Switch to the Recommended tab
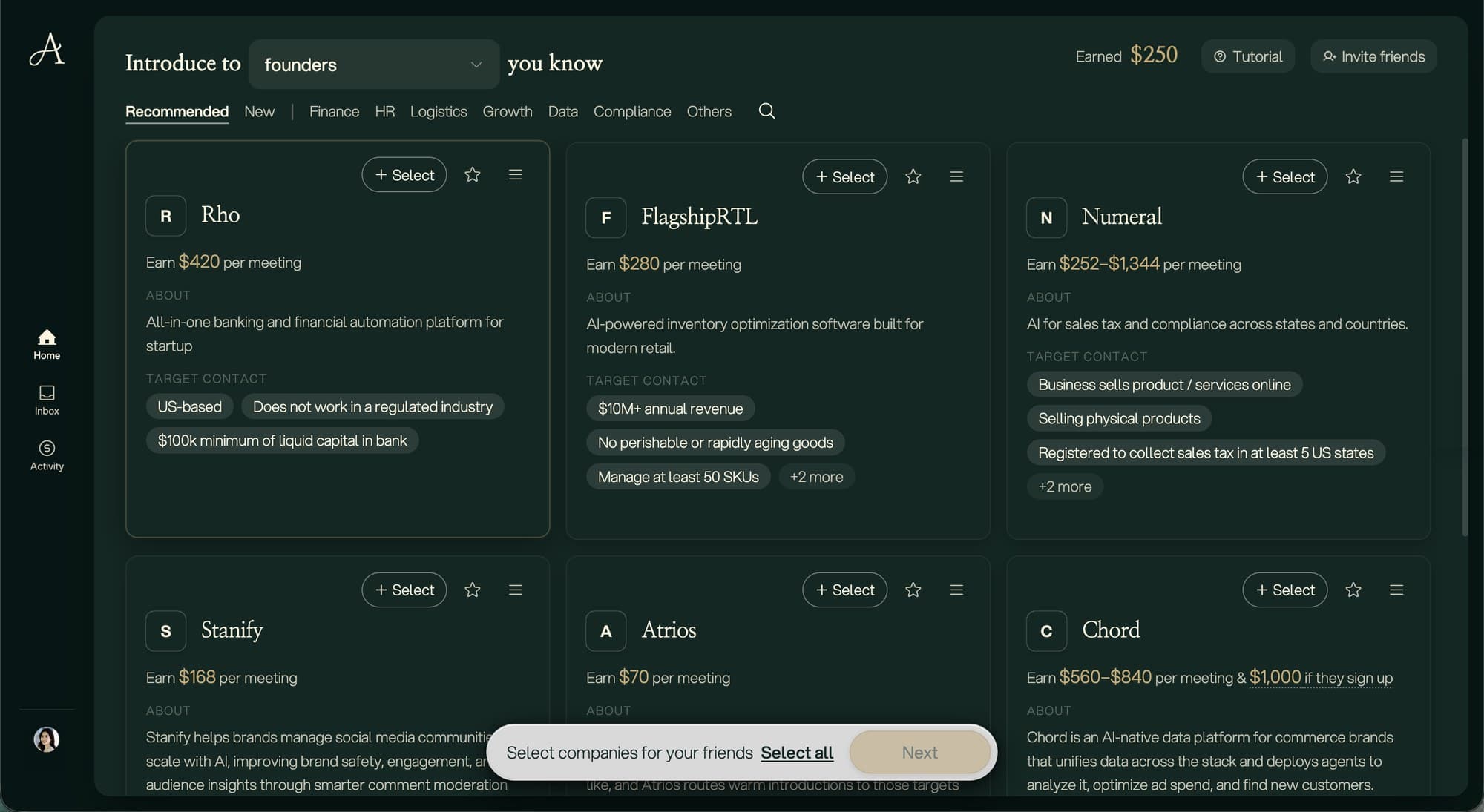The image size is (1484, 812). tap(177, 112)
